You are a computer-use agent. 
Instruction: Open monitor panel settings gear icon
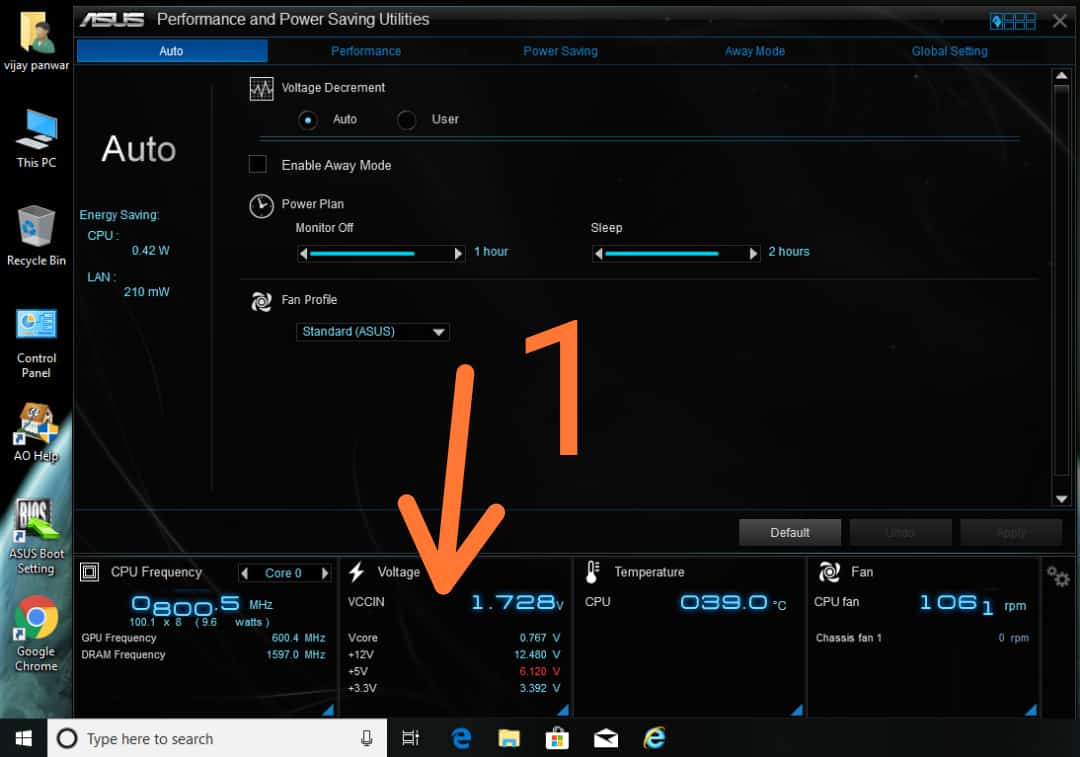pos(1058,576)
